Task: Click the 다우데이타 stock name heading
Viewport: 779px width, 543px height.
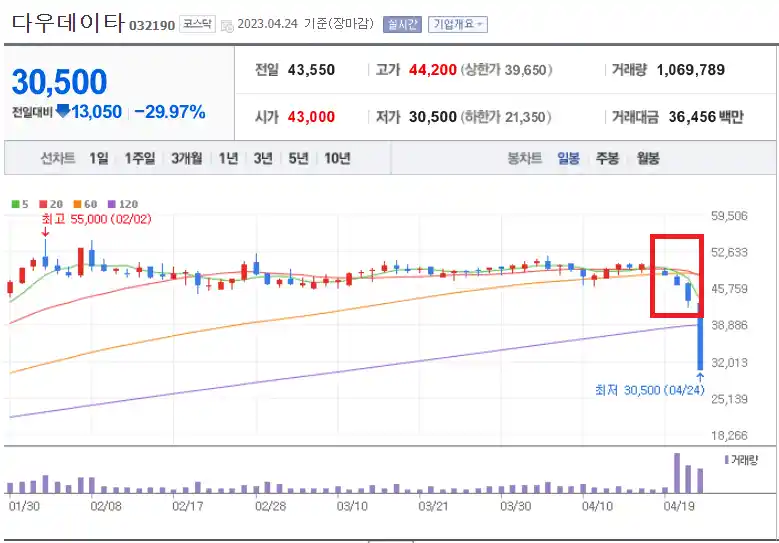Action: pos(68,22)
